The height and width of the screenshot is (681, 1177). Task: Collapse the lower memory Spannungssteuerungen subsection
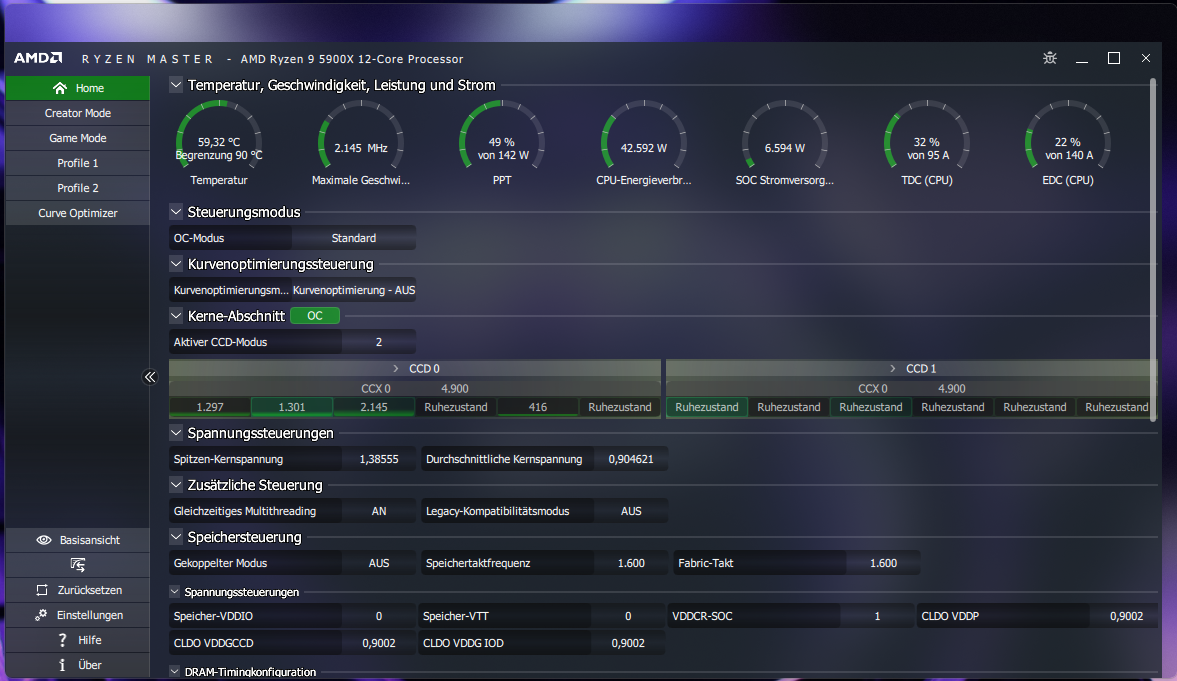(x=174, y=592)
